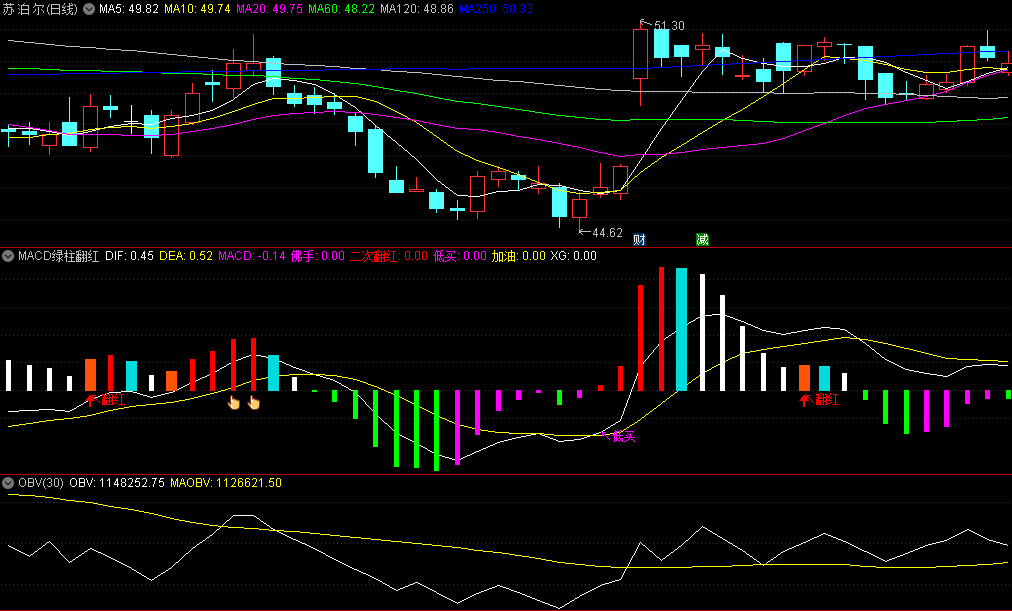
Task: Click the 51.30 high price label
Action: click(x=669, y=26)
